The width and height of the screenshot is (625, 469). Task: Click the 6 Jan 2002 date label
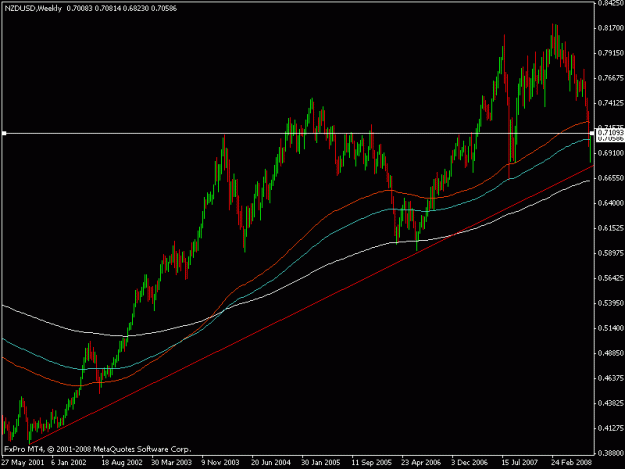[x=69, y=463]
